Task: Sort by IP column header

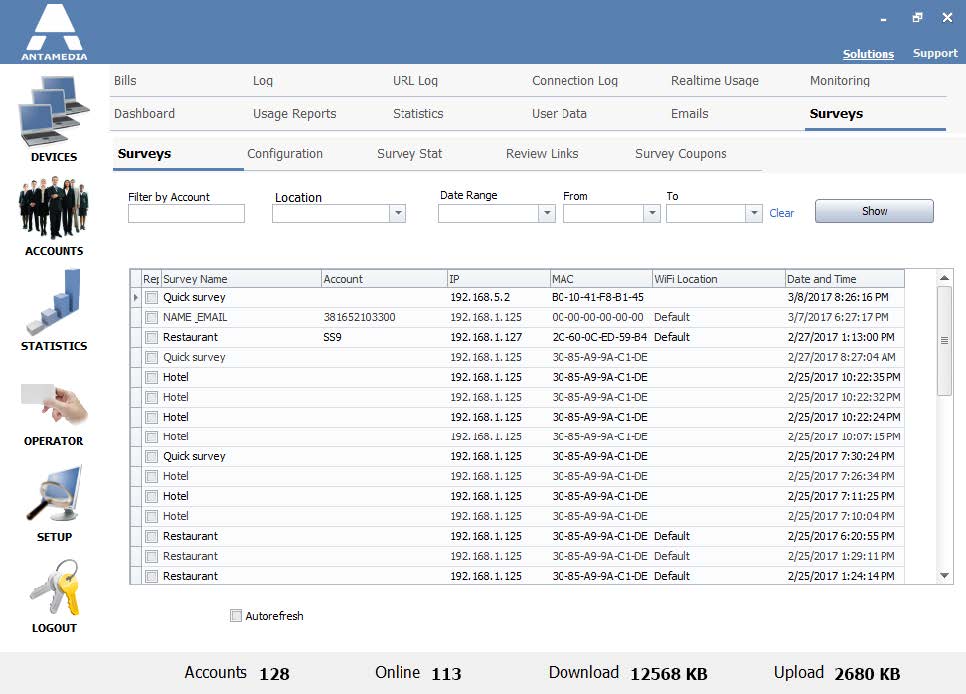Action: point(498,279)
